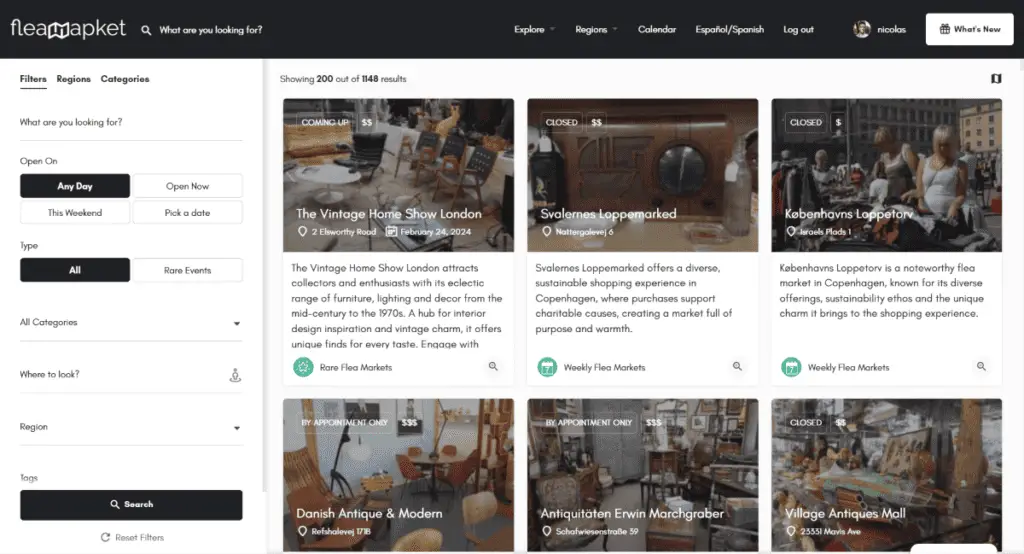This screenshot has height=554, width=1024.
Task: Open the Regions dropdown in header
Action: pyautogui.click(x=596, y=29)
